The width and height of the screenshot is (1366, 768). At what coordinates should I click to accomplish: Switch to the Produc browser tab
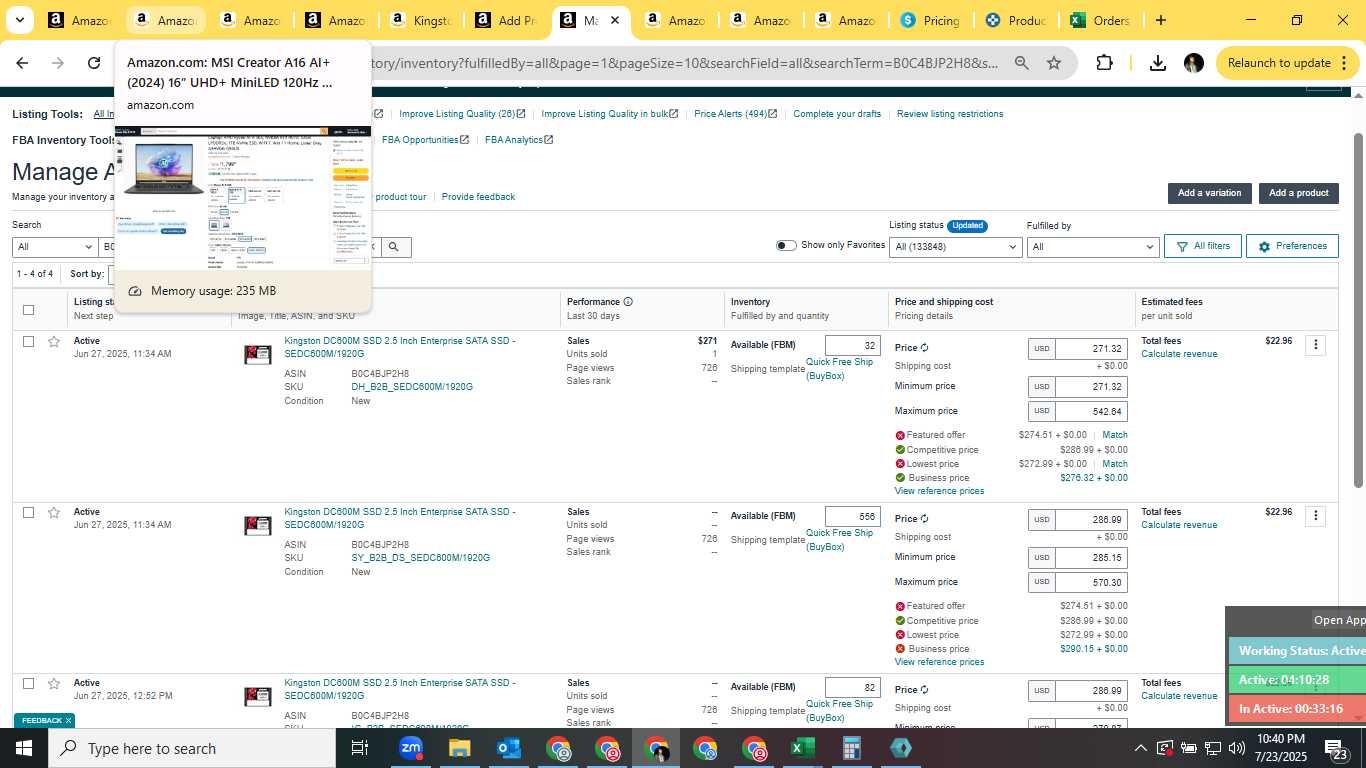1016,20
